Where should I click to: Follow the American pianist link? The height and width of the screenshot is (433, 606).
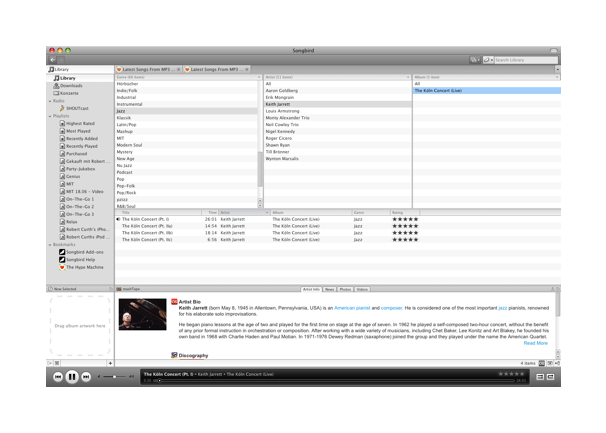coord(352,308)
